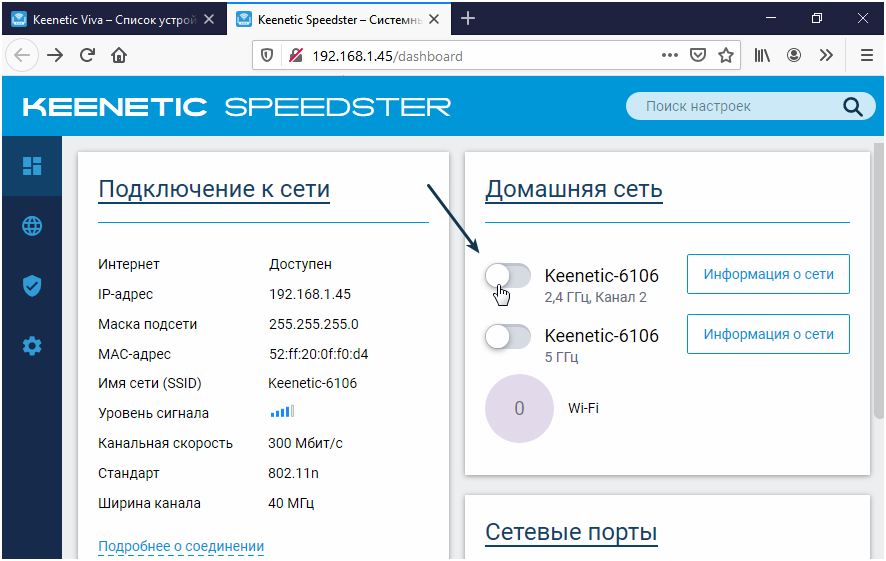This screenshot has height=561, width=886.
Task: Open the Firefox hamburger menu
Action: [866, 56]
